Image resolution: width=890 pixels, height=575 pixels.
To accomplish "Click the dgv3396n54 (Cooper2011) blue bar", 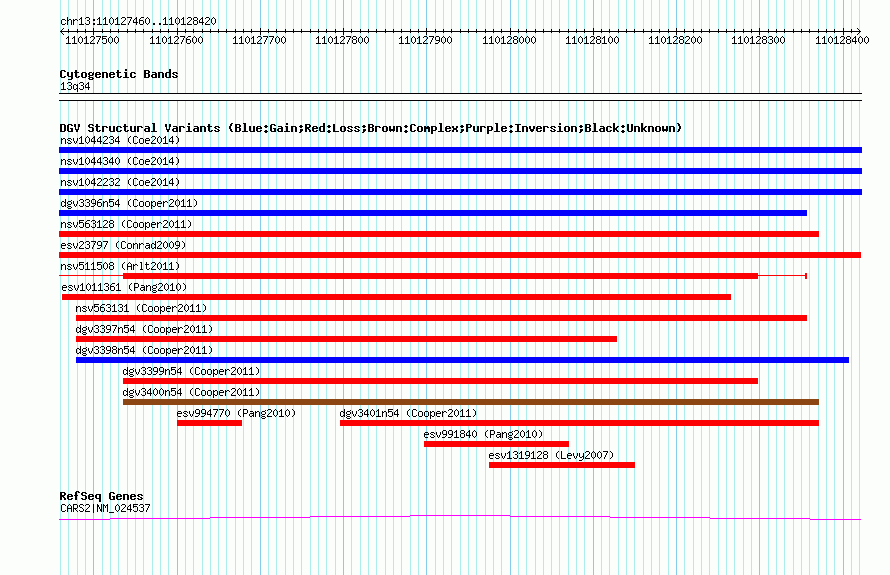I will click(x=433, y=213).
